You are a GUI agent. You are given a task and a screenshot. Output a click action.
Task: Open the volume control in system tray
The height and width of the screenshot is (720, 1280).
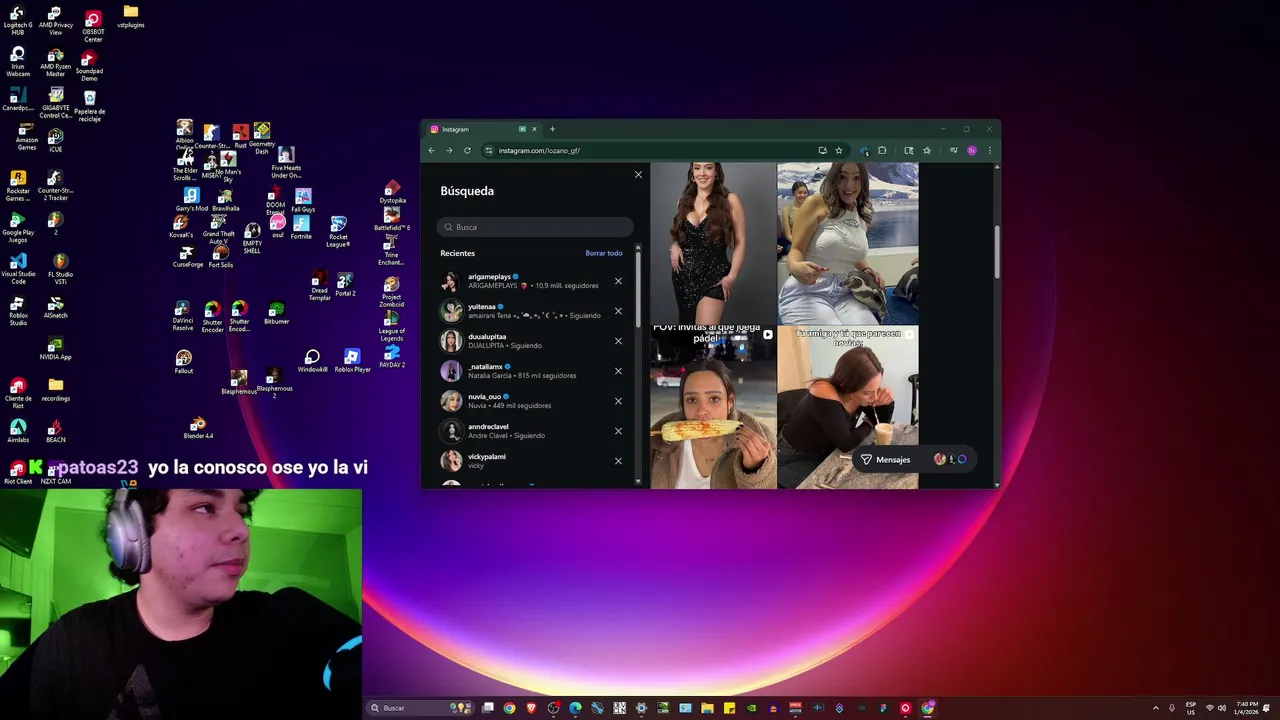(1222, 708)
